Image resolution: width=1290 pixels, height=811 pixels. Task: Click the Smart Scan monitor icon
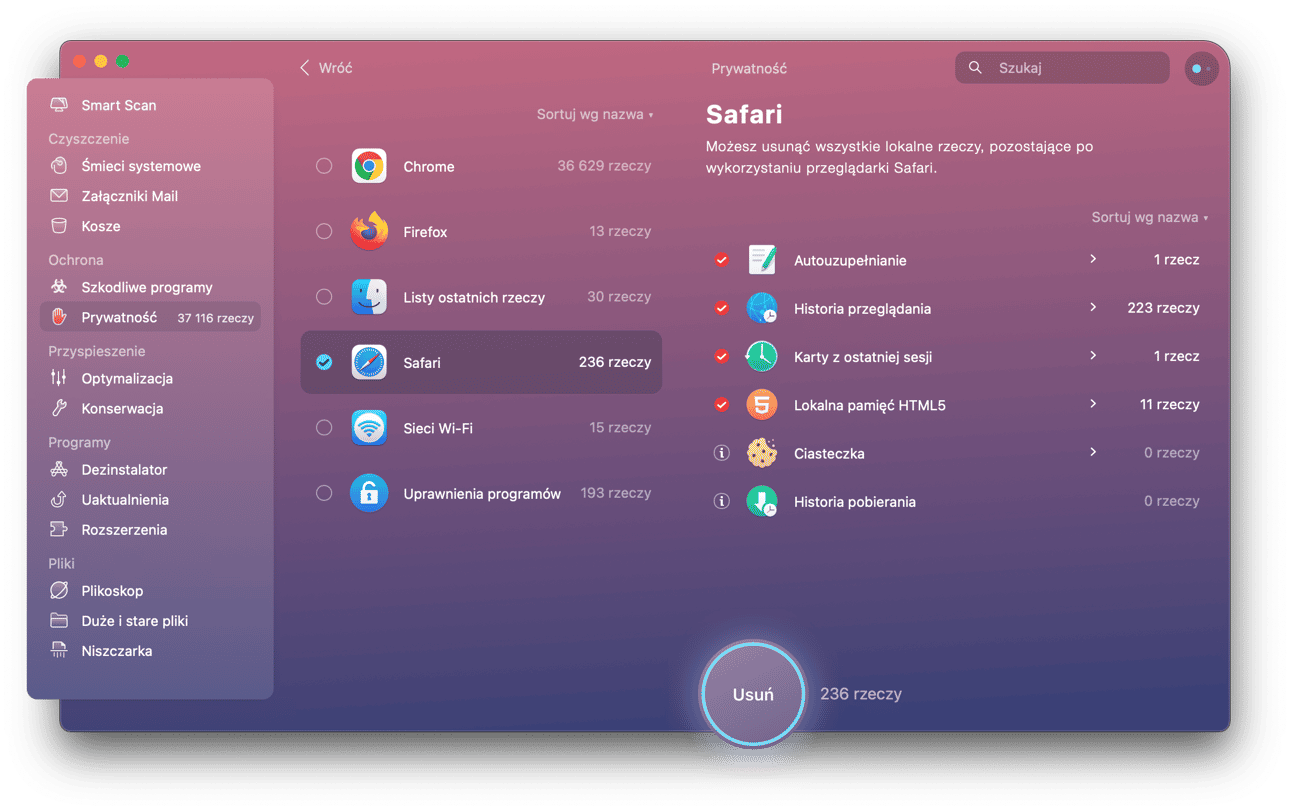59,105
